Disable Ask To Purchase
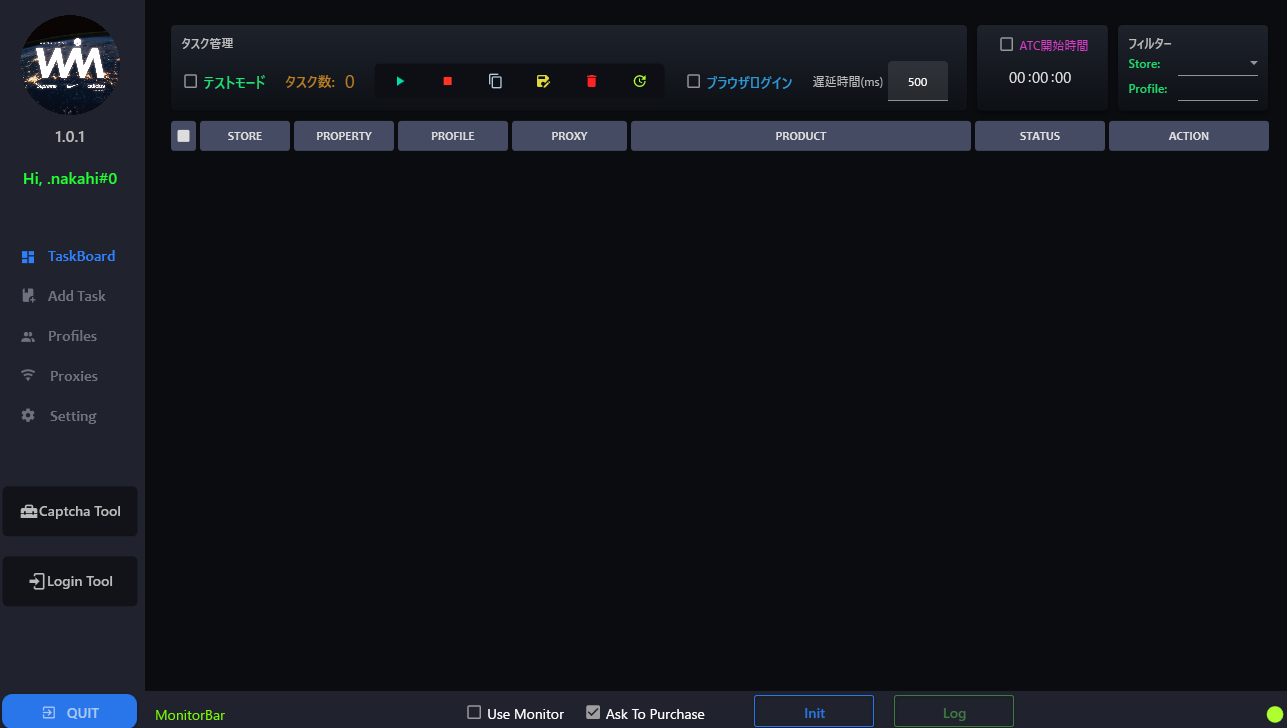The width and height of the screenshot is (1287, 728). 593,712
